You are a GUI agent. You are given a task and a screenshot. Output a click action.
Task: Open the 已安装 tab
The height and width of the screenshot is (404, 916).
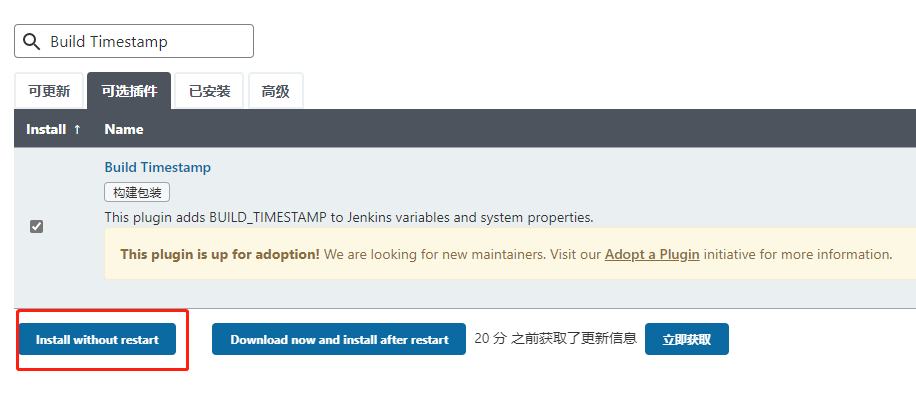[x=210, y=91]
